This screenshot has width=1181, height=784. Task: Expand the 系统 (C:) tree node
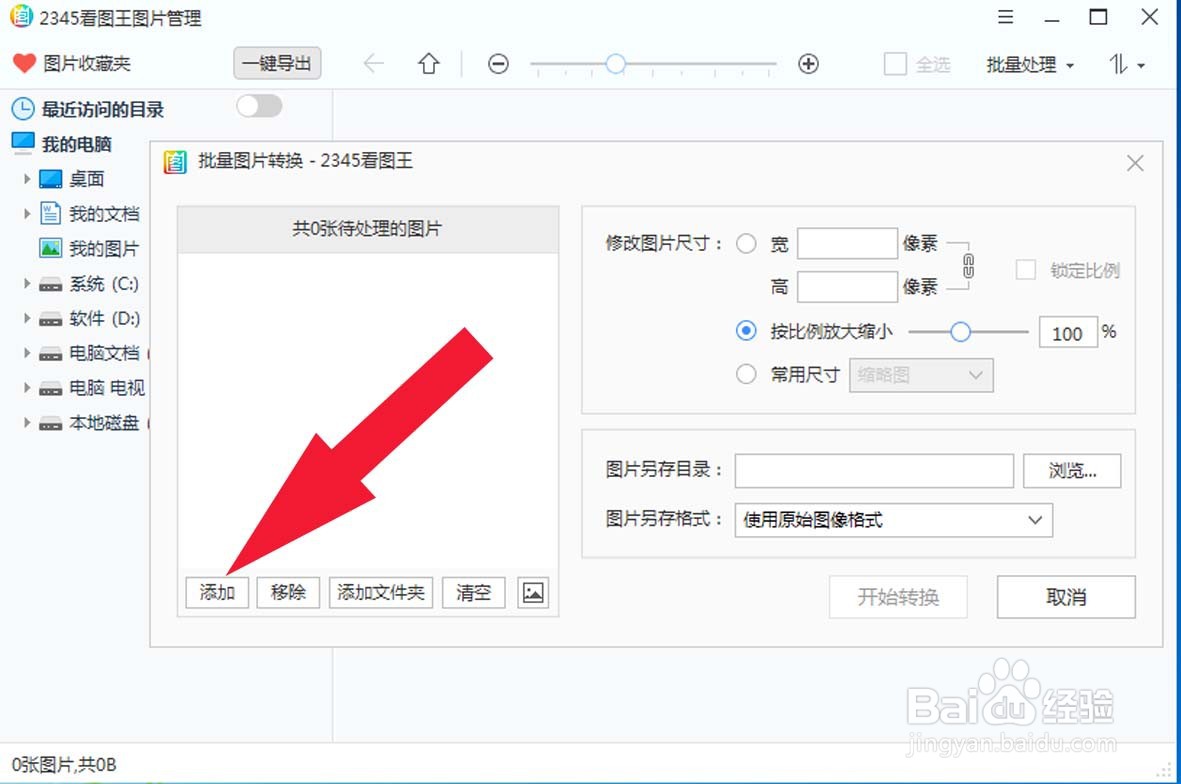coord(27,284)
